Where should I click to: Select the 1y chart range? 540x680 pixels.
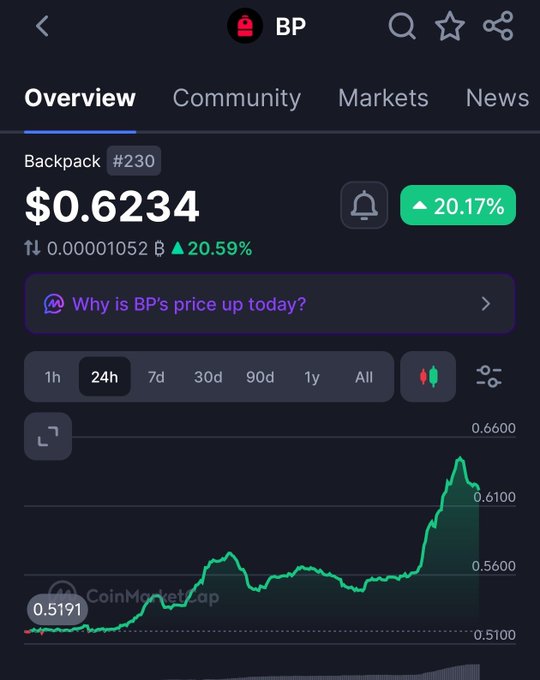tap(312, 377)
